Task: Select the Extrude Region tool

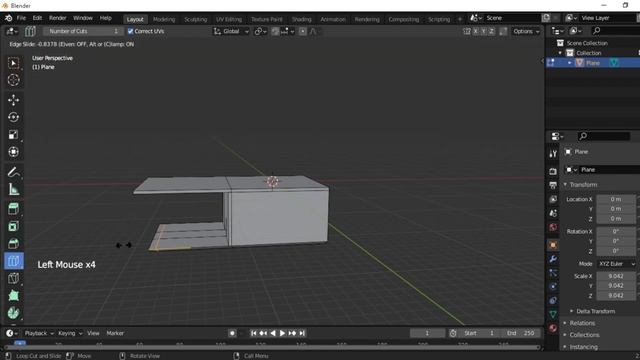Action: 13,209
